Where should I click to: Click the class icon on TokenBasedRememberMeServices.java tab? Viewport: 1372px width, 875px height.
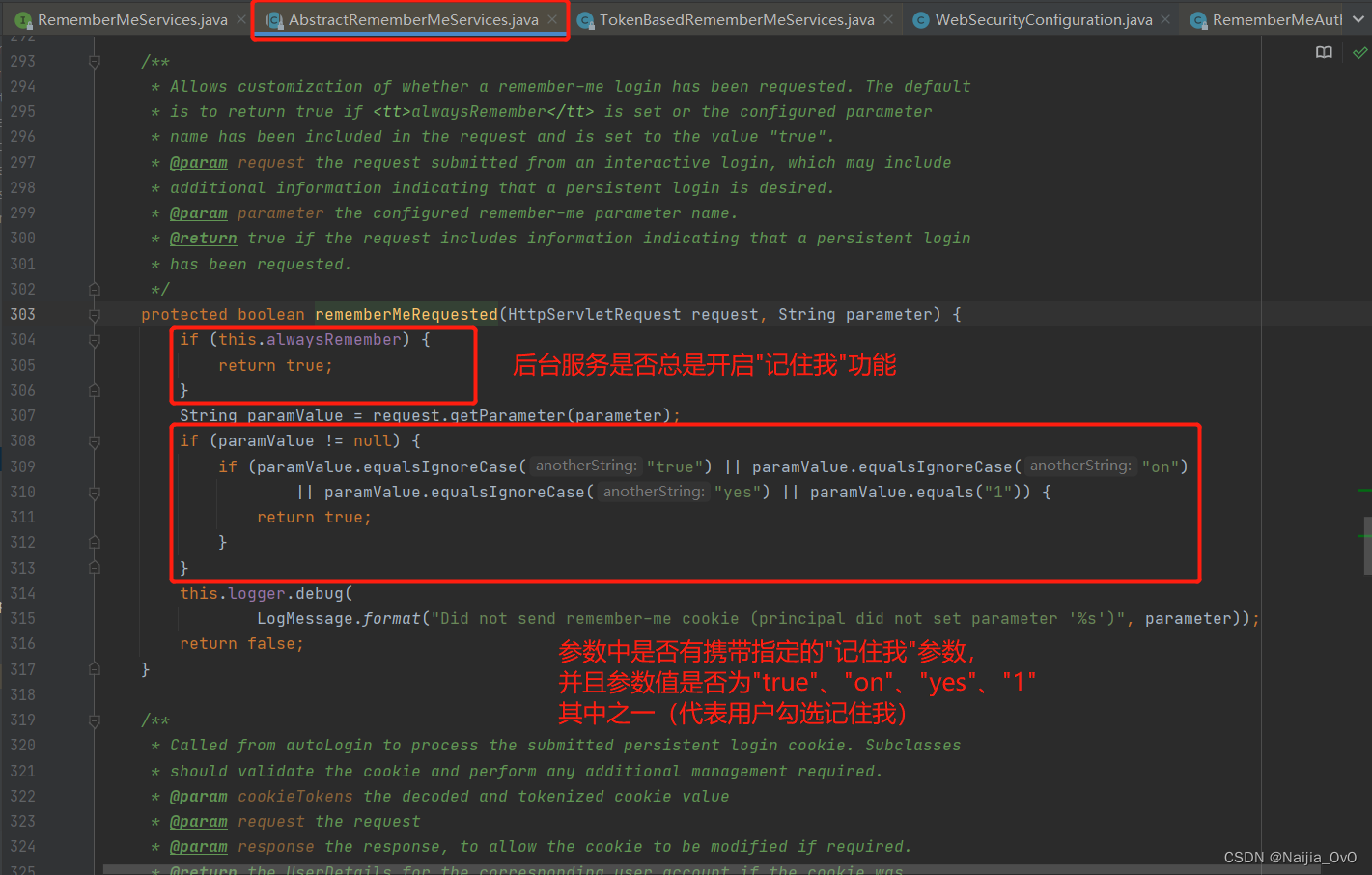pyautogui.click(x=585, y=20)
